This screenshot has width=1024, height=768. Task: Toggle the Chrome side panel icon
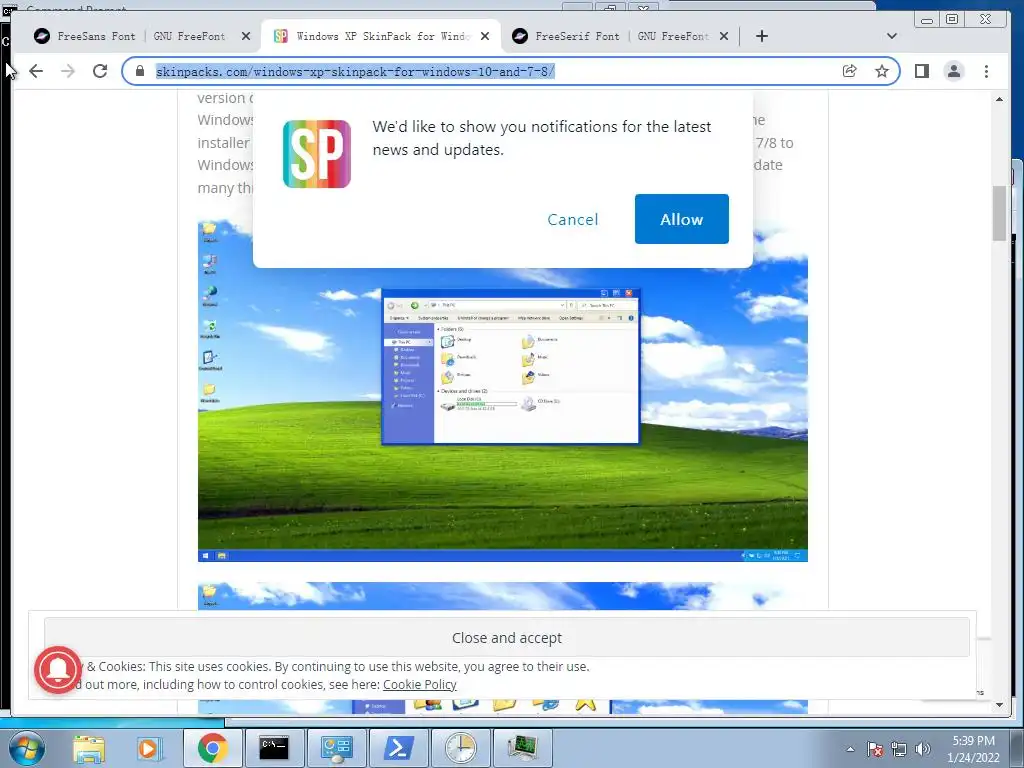[921, 71]
